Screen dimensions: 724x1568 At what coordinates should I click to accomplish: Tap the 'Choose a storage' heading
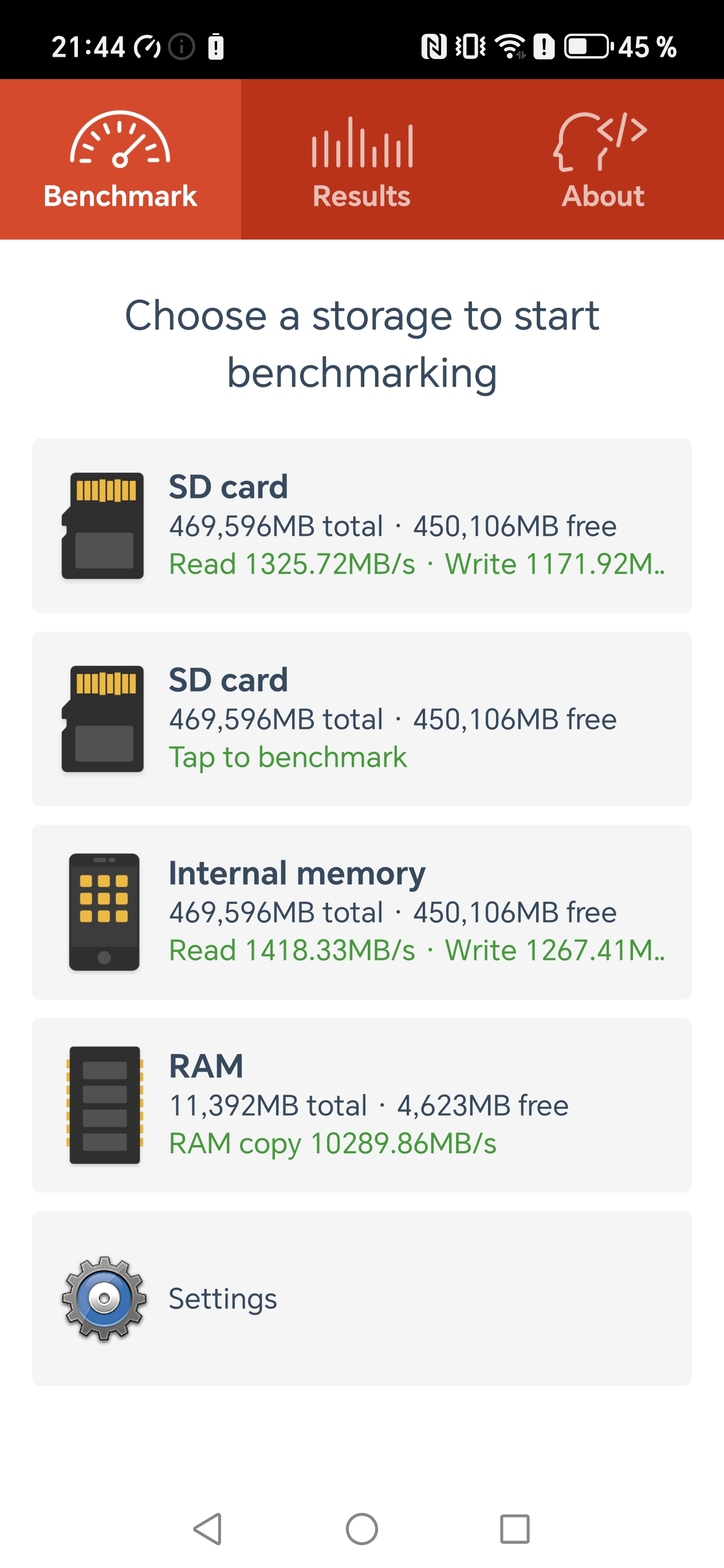point(361,343)
